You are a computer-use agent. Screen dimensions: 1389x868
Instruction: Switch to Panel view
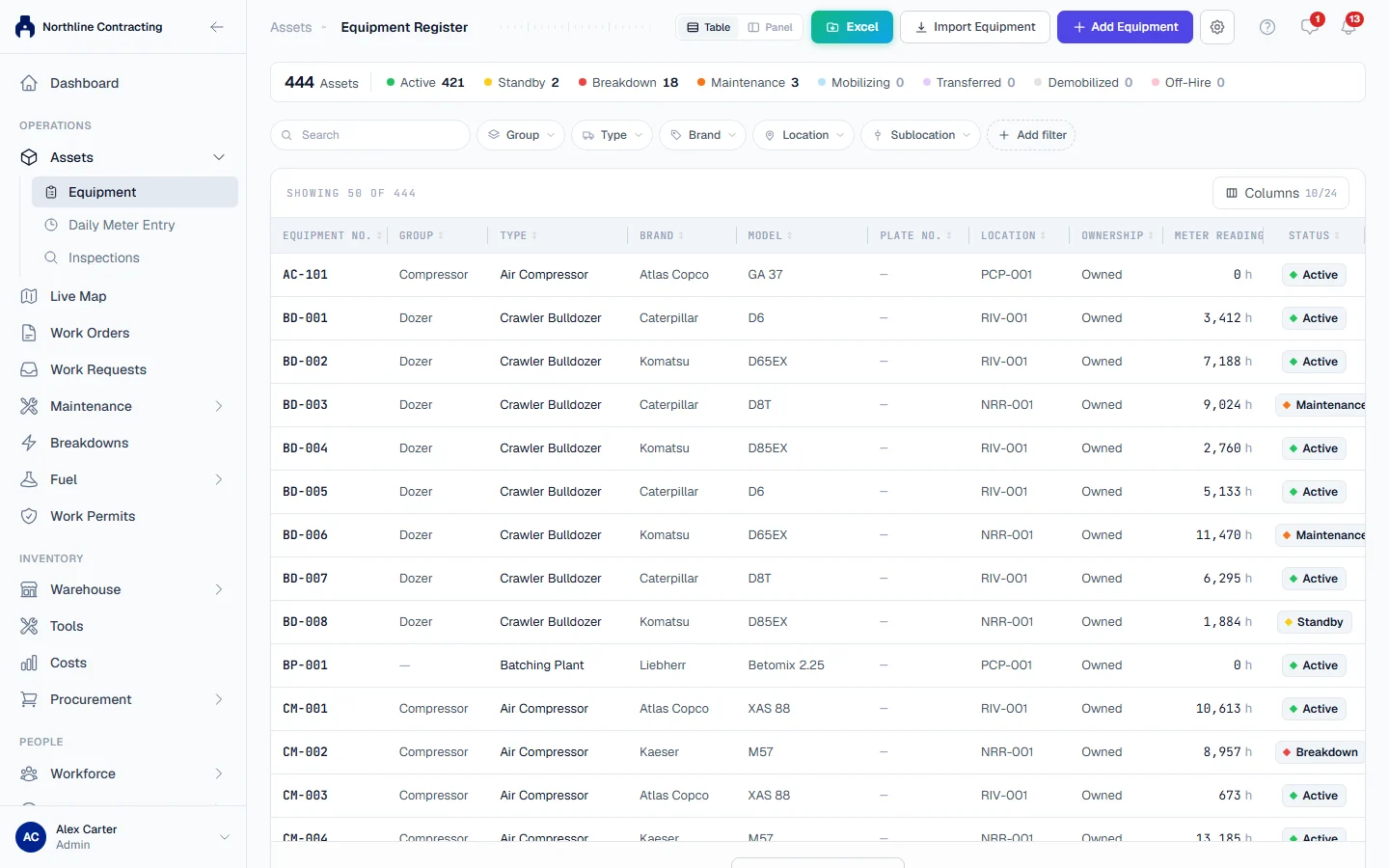pos(771,27)
